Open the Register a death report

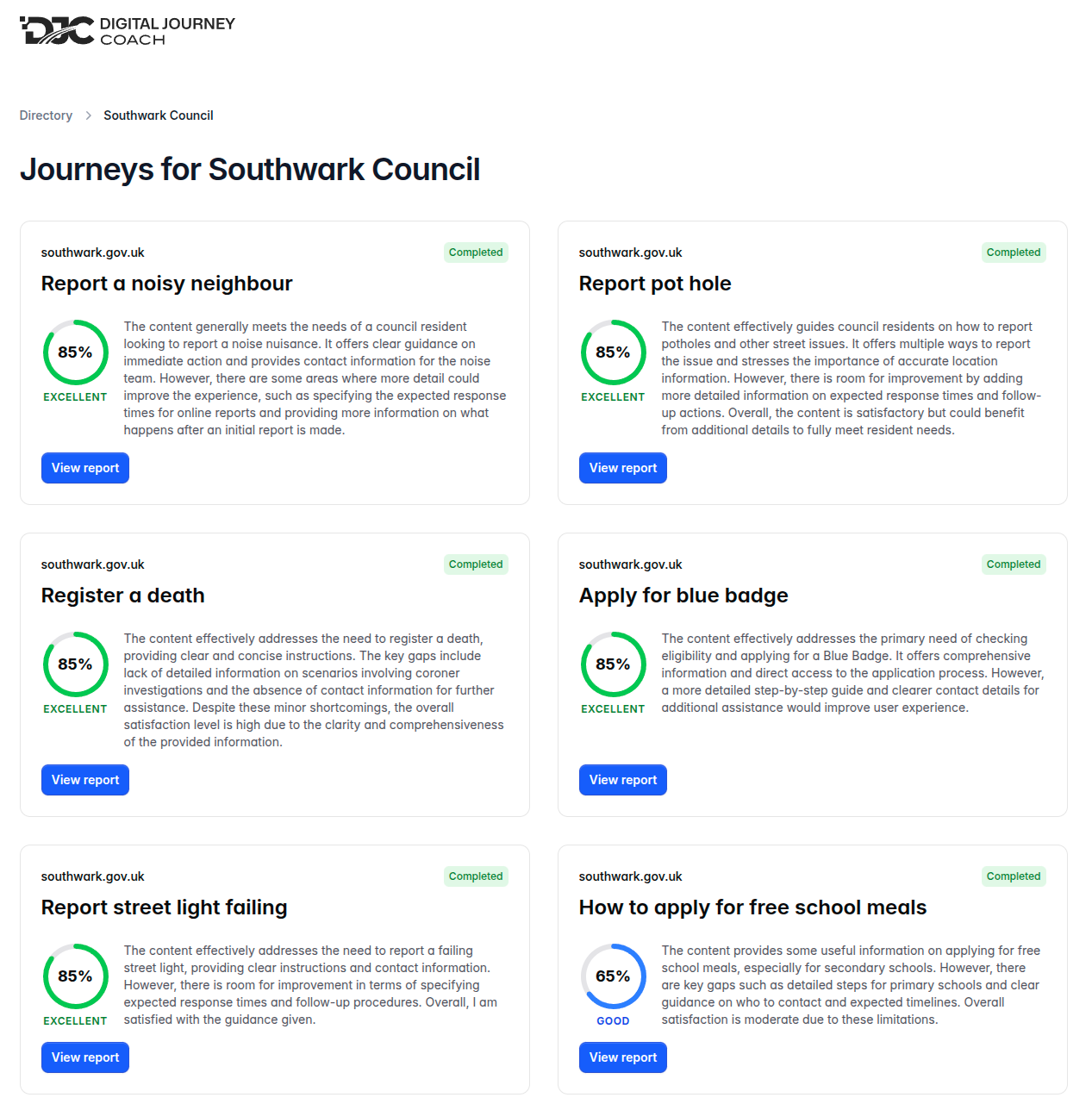(x=85, y=780)
